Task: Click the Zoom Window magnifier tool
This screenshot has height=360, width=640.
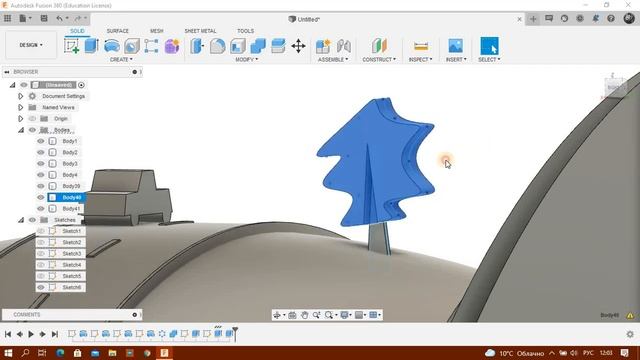Action: tap(329, 315)
